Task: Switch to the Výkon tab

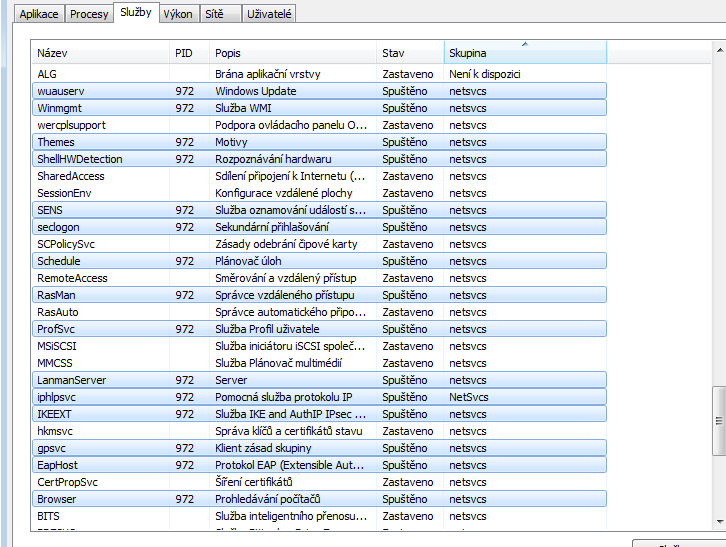Action: (178, 14)
